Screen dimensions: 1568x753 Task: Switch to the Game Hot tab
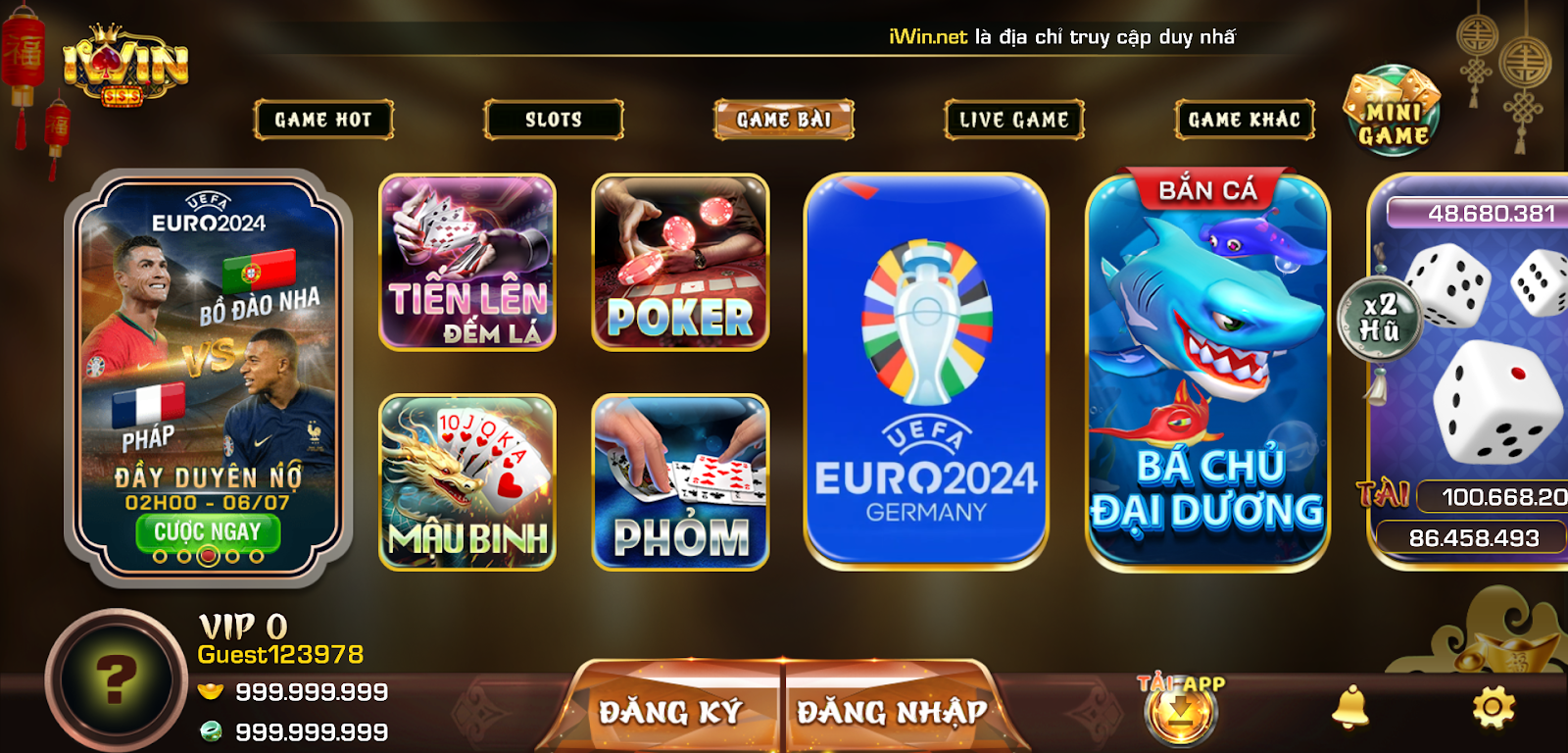(323, 120)
